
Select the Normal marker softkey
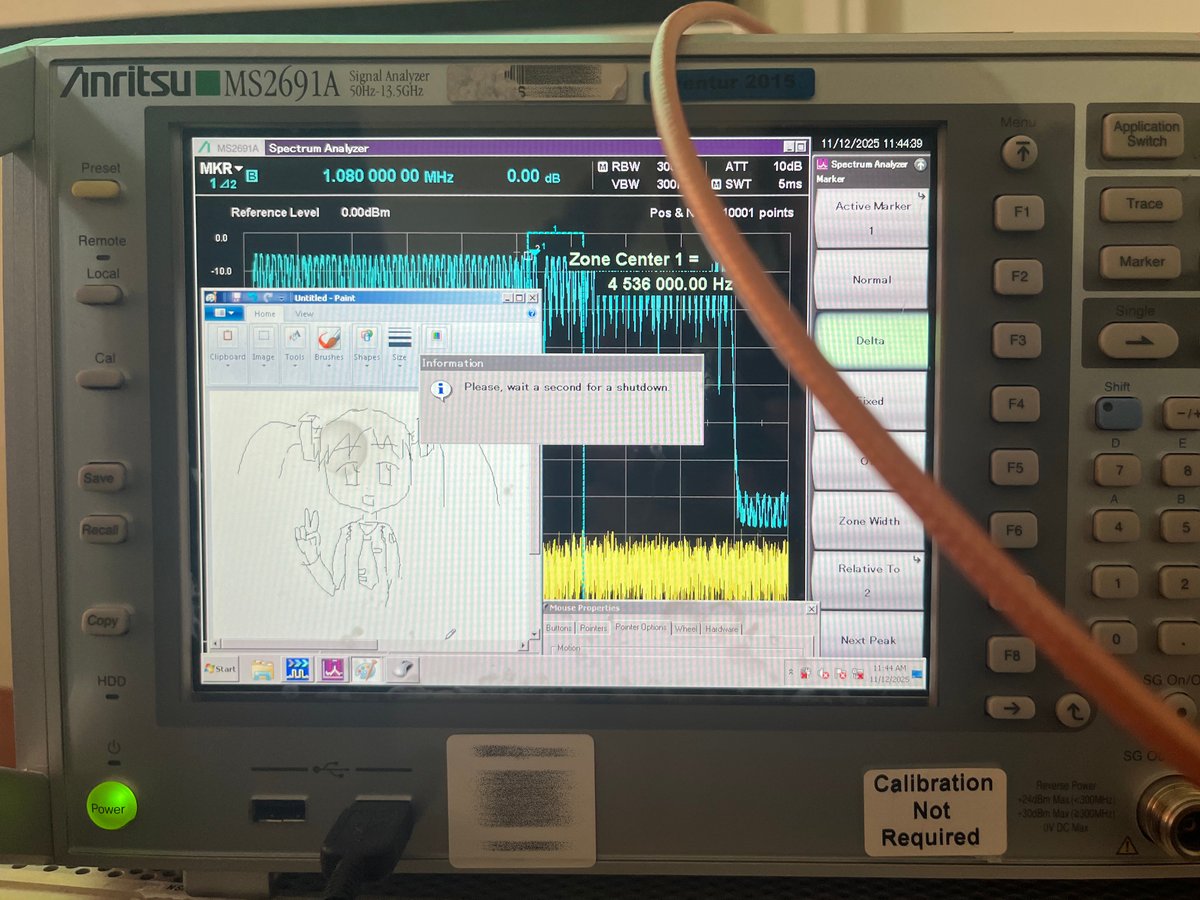tap(871, 280)
